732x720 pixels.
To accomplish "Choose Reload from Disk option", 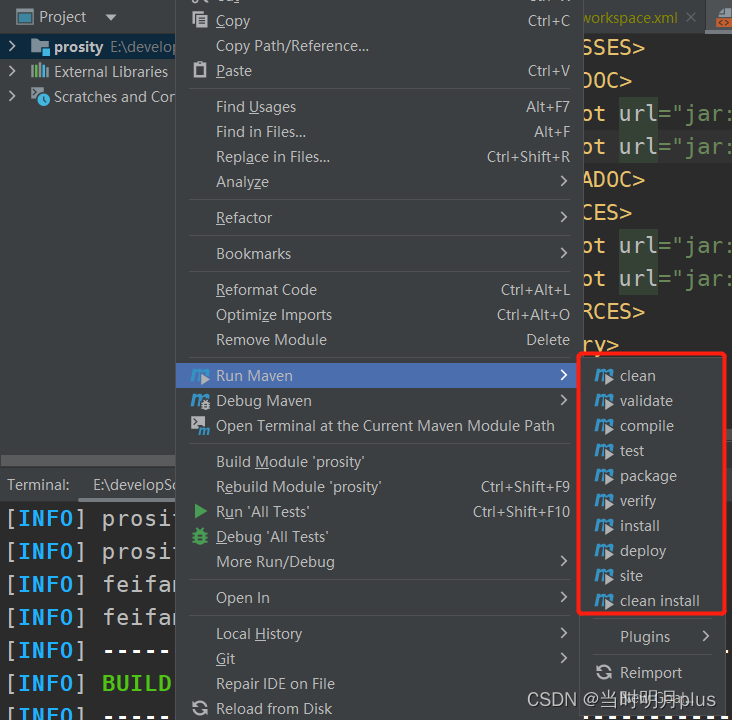I will tap(274, 709).
